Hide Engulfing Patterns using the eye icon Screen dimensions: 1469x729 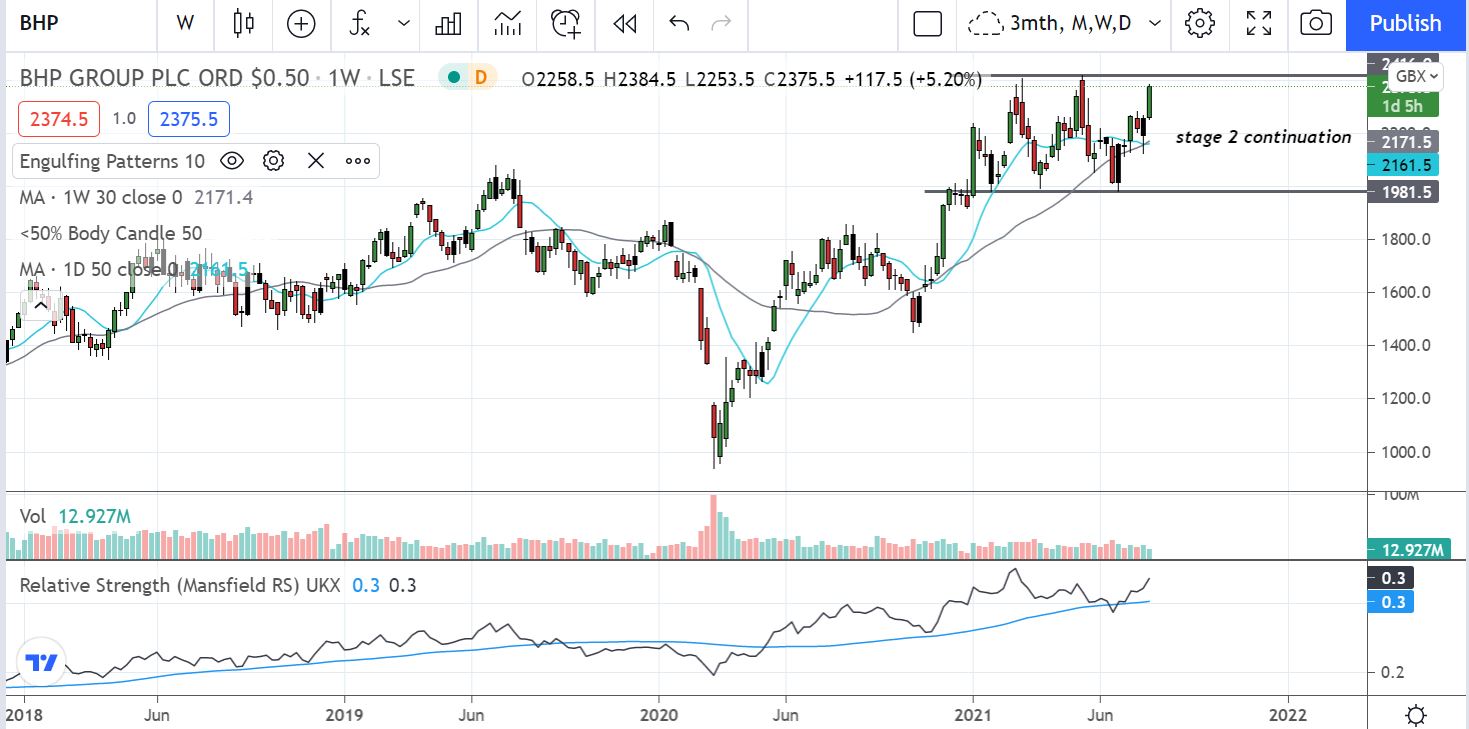[x=232, y=160]
